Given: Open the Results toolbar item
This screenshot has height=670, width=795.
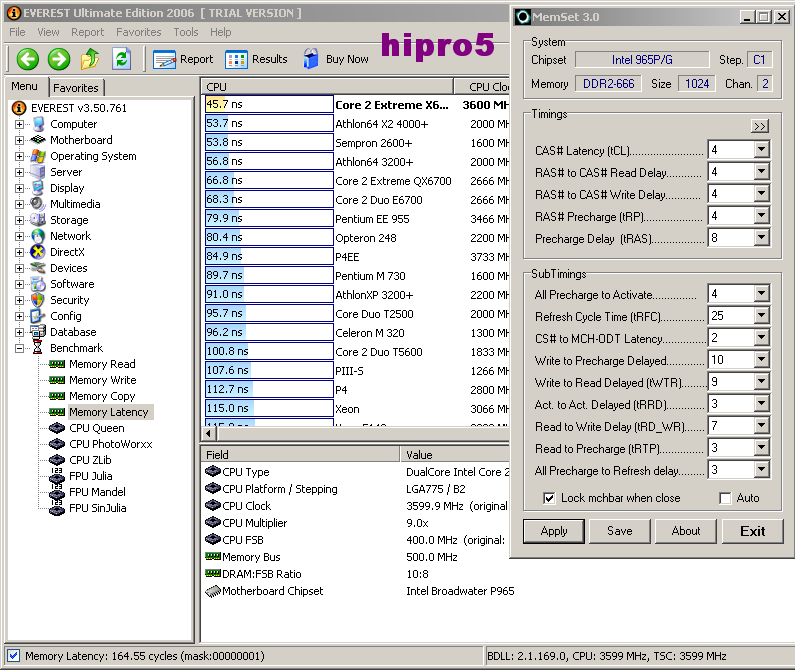Looking at the screenshot, I should tap(257, 59).
